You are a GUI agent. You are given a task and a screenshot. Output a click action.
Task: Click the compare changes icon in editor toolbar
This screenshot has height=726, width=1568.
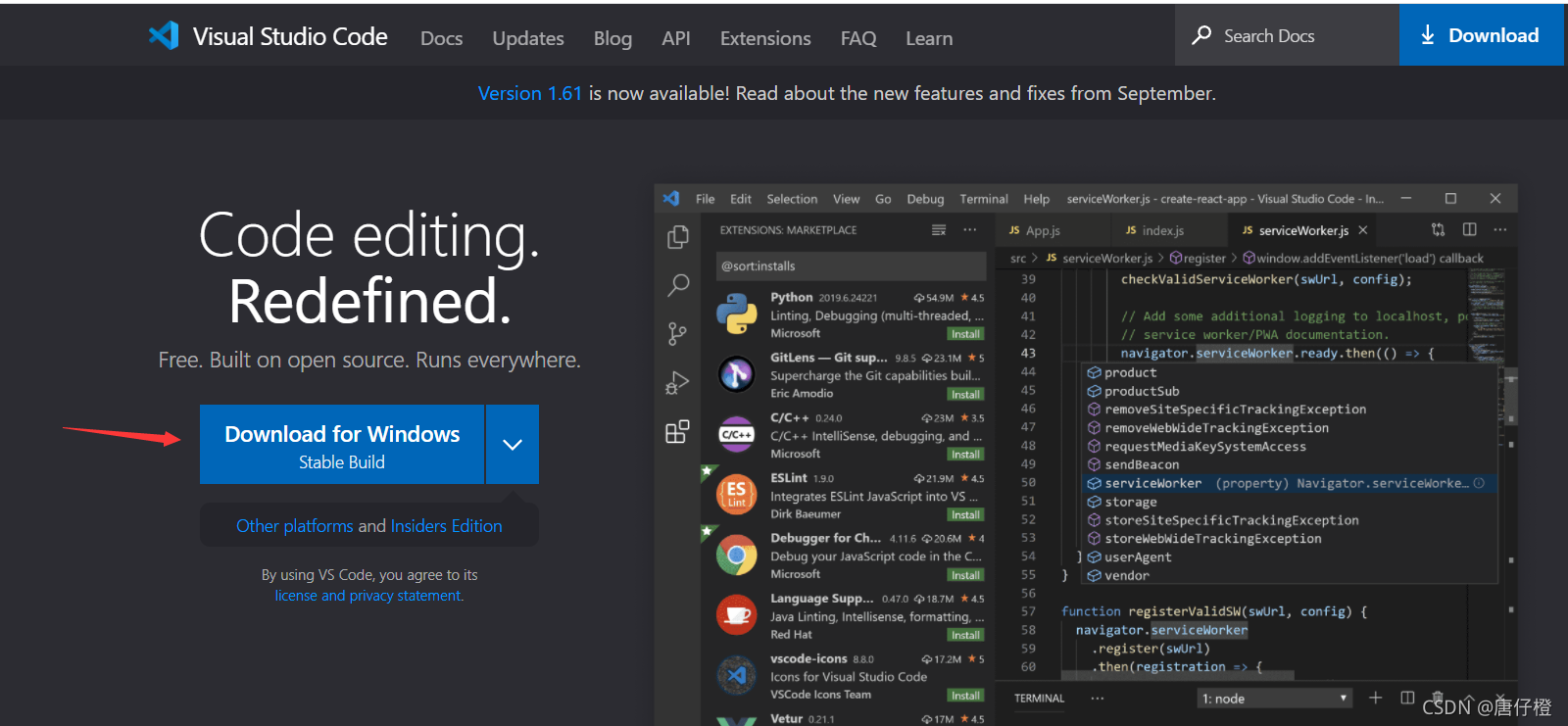(x=1438, y=230)
